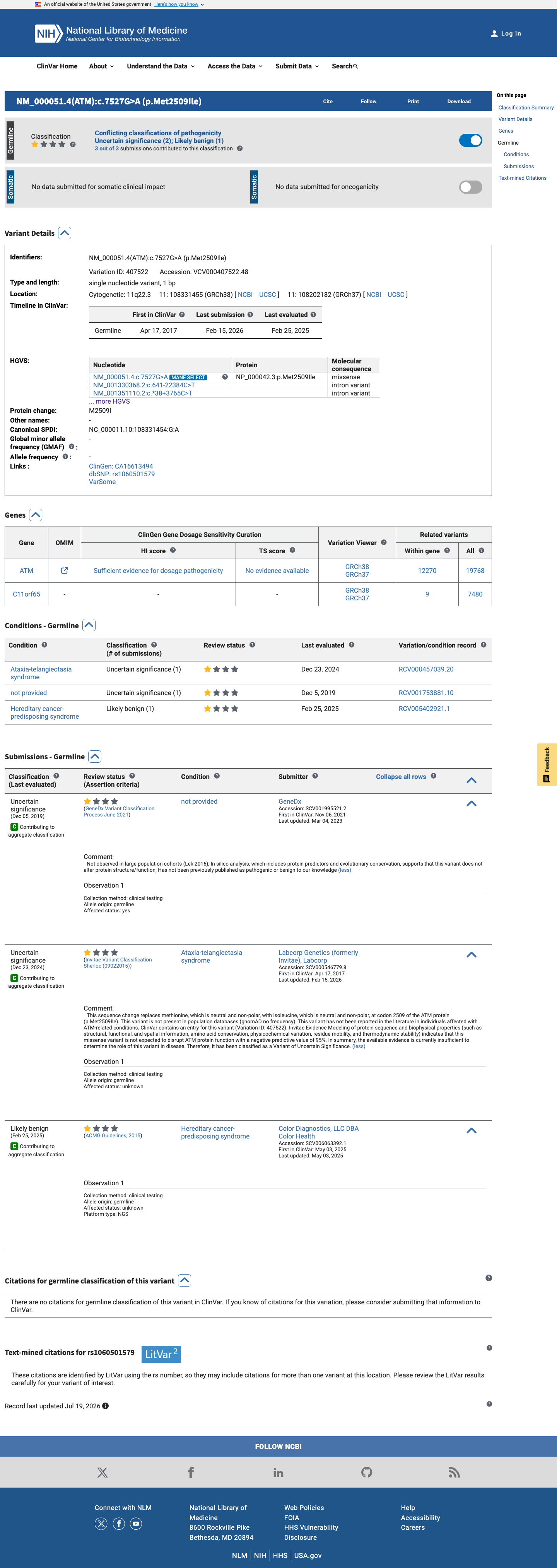Collapse the Genes section
The width and height of the screenshot is (557, 1568).
pyautogui.click(x=36, y=515)
